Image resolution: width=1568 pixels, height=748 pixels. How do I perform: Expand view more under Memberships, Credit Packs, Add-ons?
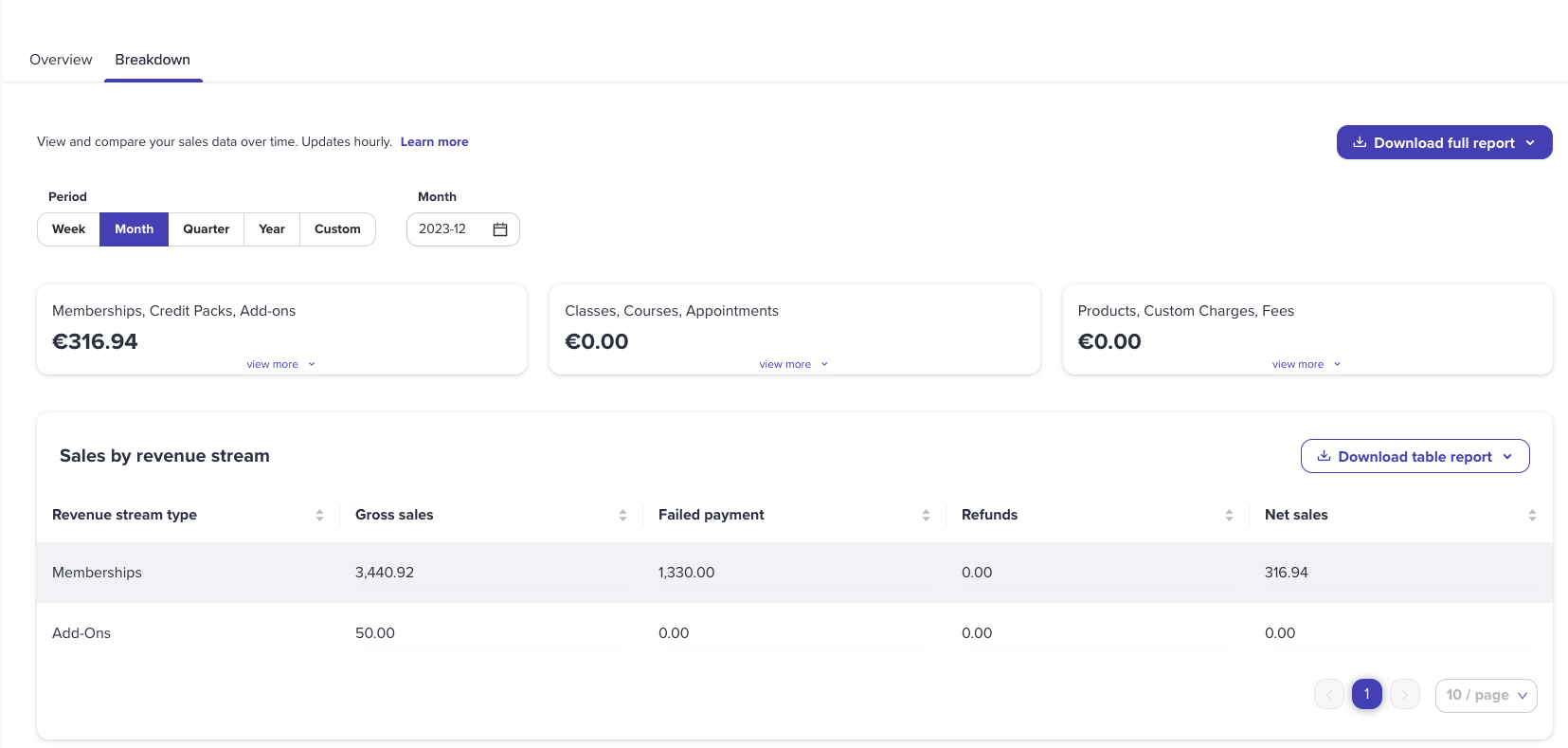pyautogui.click(x=281, y=364)
